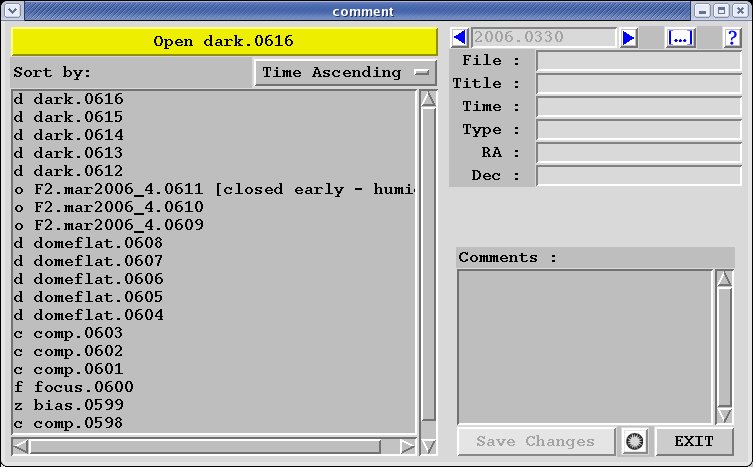Click the round indicator beside Save Changes
This screenshot has width=753, height=467.
tap(634, 441)
